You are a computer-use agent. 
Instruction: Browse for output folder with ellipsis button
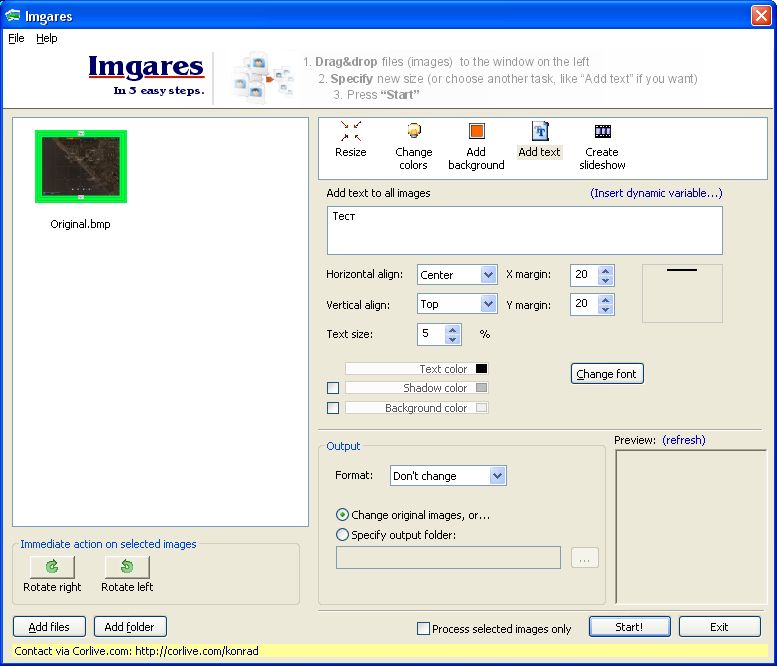[585, 558]
